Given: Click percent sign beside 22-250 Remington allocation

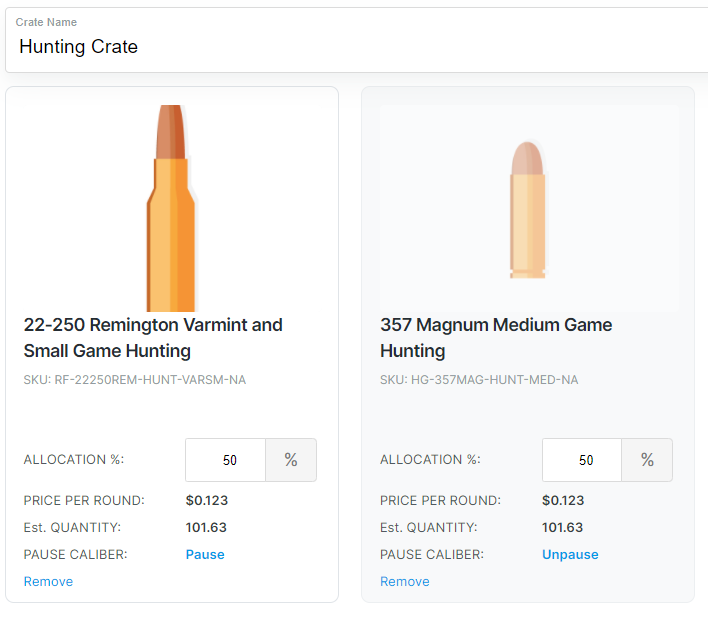Looking at the screenshot, I should click(x=291, y=460).
